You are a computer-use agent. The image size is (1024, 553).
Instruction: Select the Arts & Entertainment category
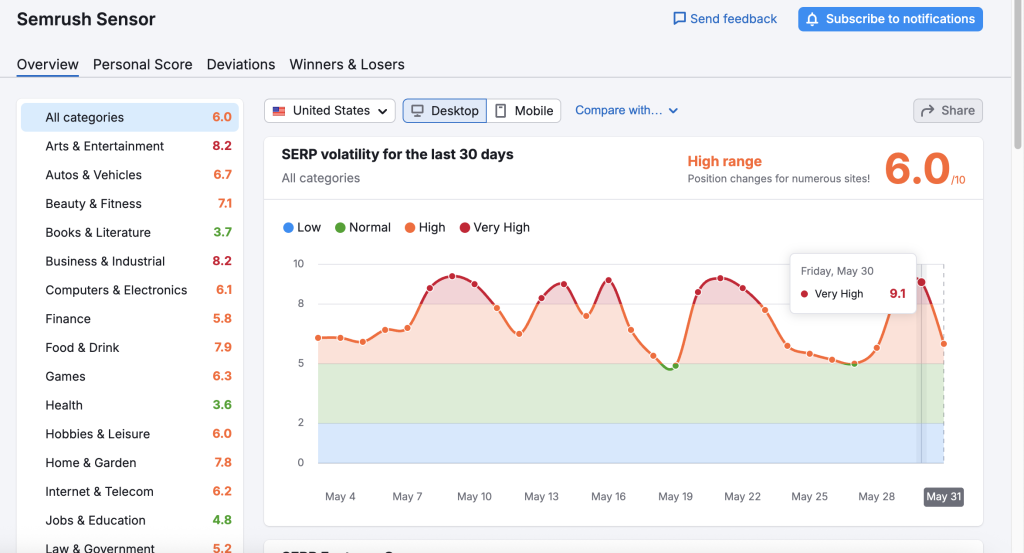pyautogui.click(x=104, y=146)
